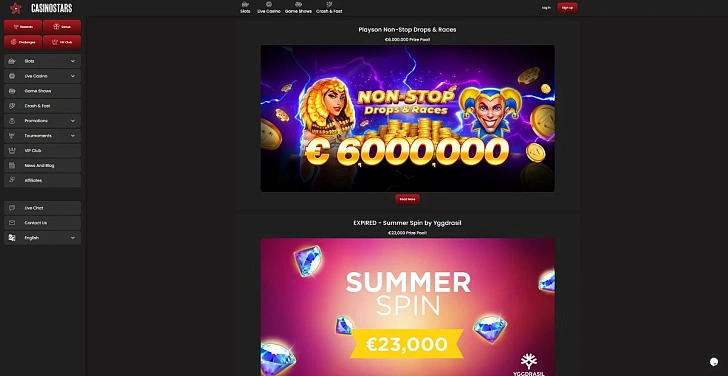Expand the Live Casino sidebar chevron
728x376 pixels.
73,76
